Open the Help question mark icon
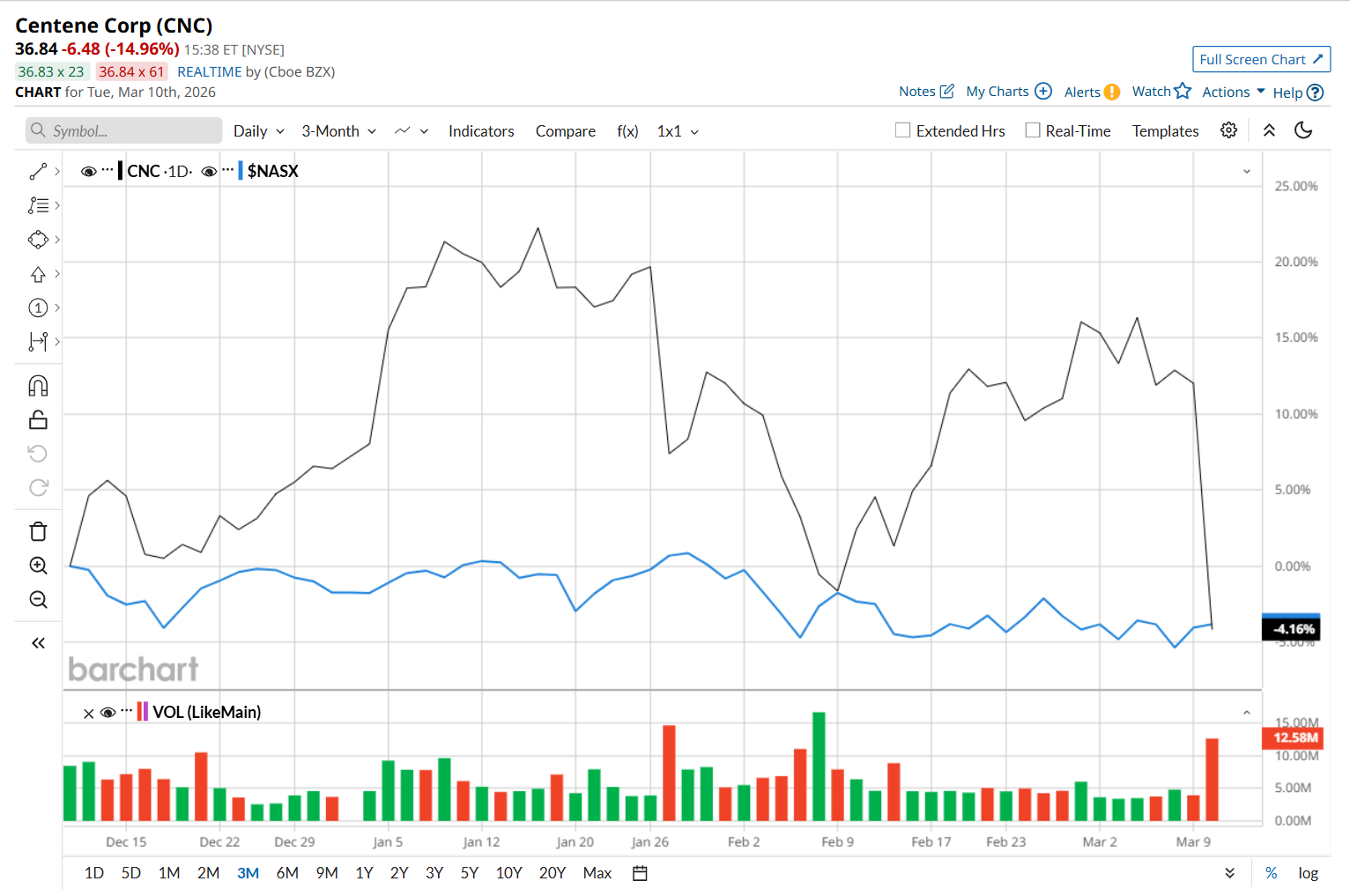Screen dimensions: 1350x896 [x=1315, y=93]
